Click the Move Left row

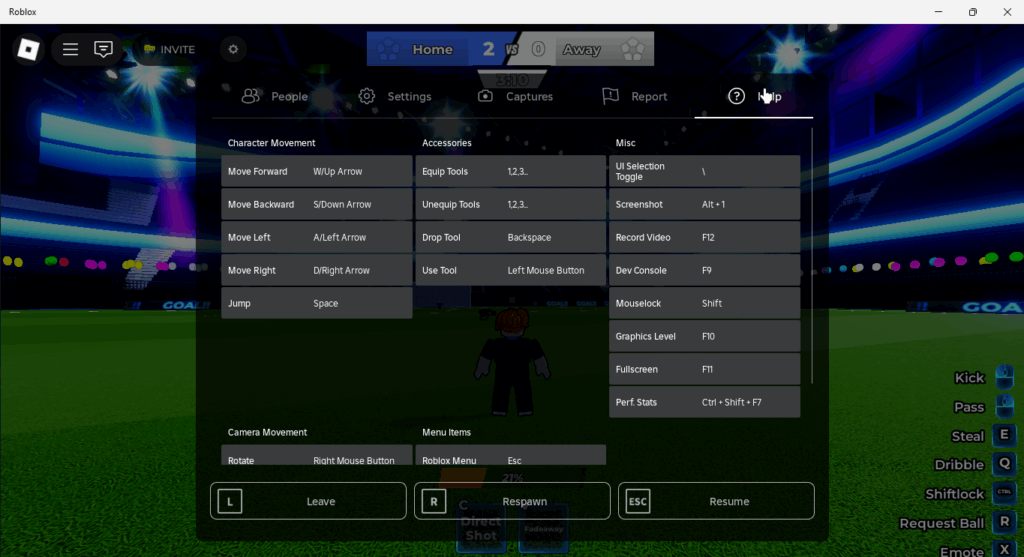pyautogui.click(x=317, y=237)
